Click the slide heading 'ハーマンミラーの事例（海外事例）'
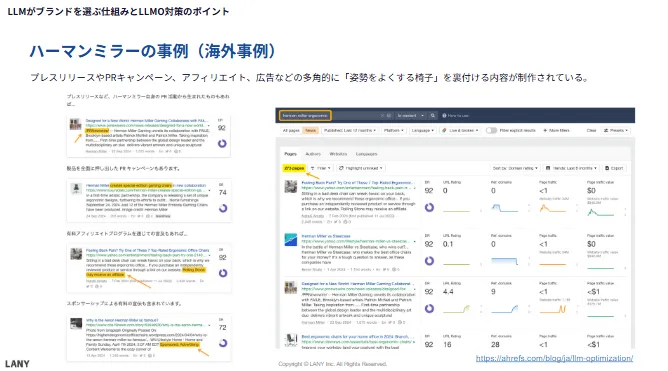Viewport: 668px width, 371px height. (x=153, y=51)
